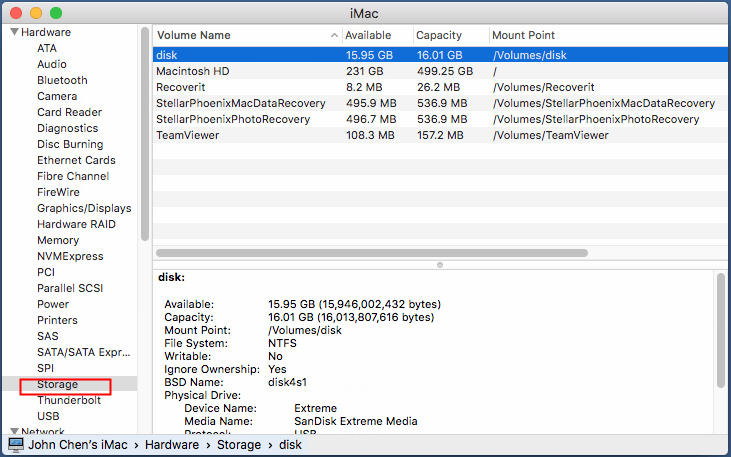
Task: Click the /Volumes/TeamViewer mount point cell
Action: pyautogui.click(x=551, y=135)
